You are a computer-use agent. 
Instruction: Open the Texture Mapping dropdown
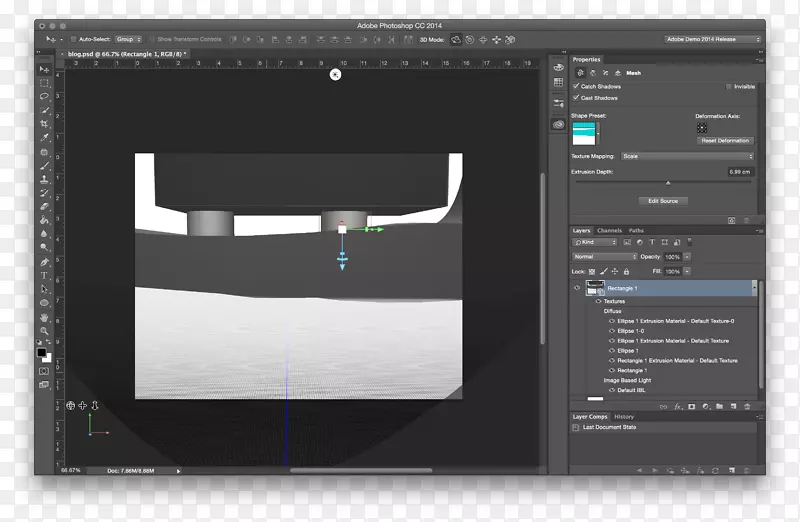coord(687,156)
